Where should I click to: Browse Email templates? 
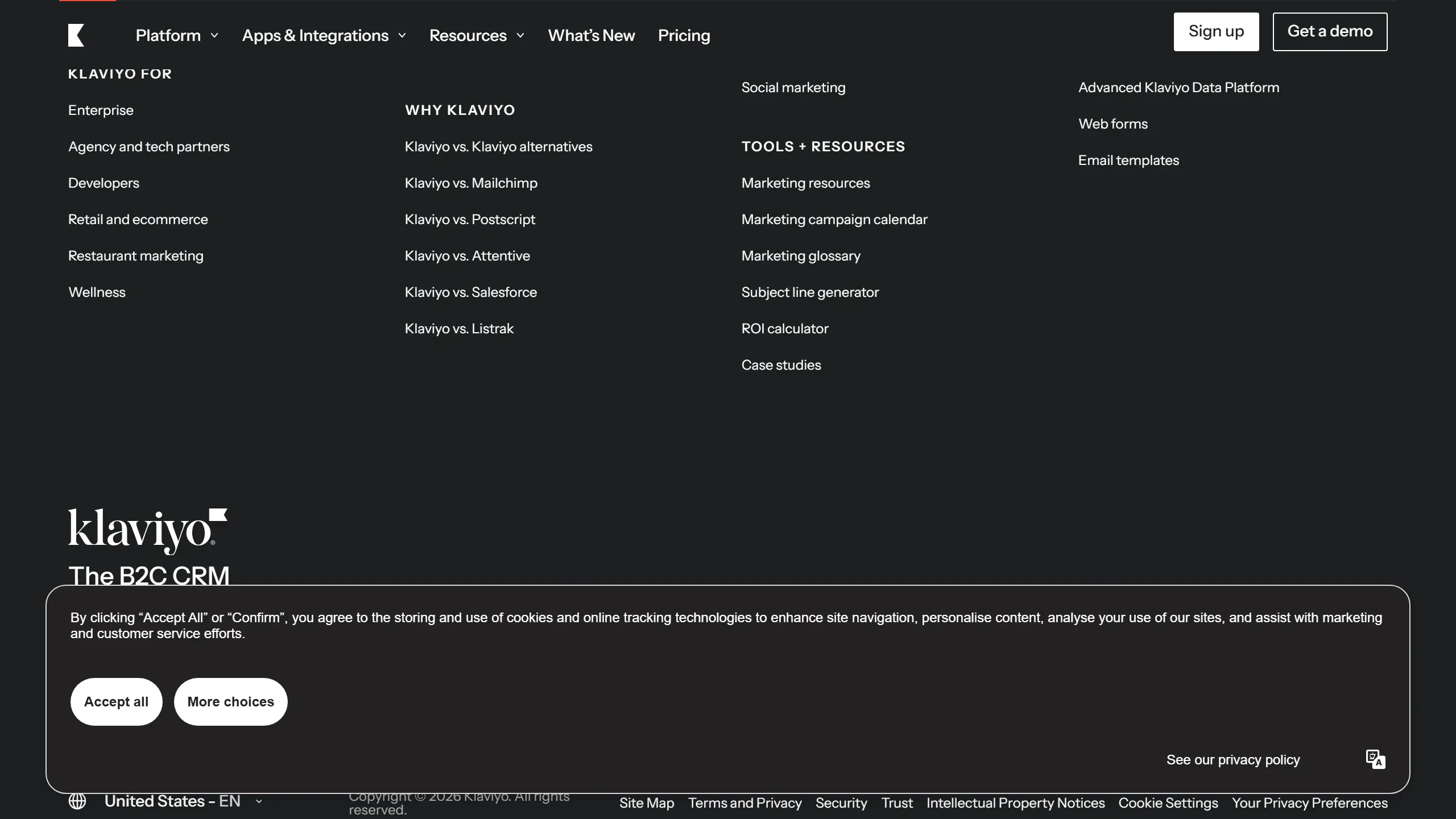[x=1129, y=160]
